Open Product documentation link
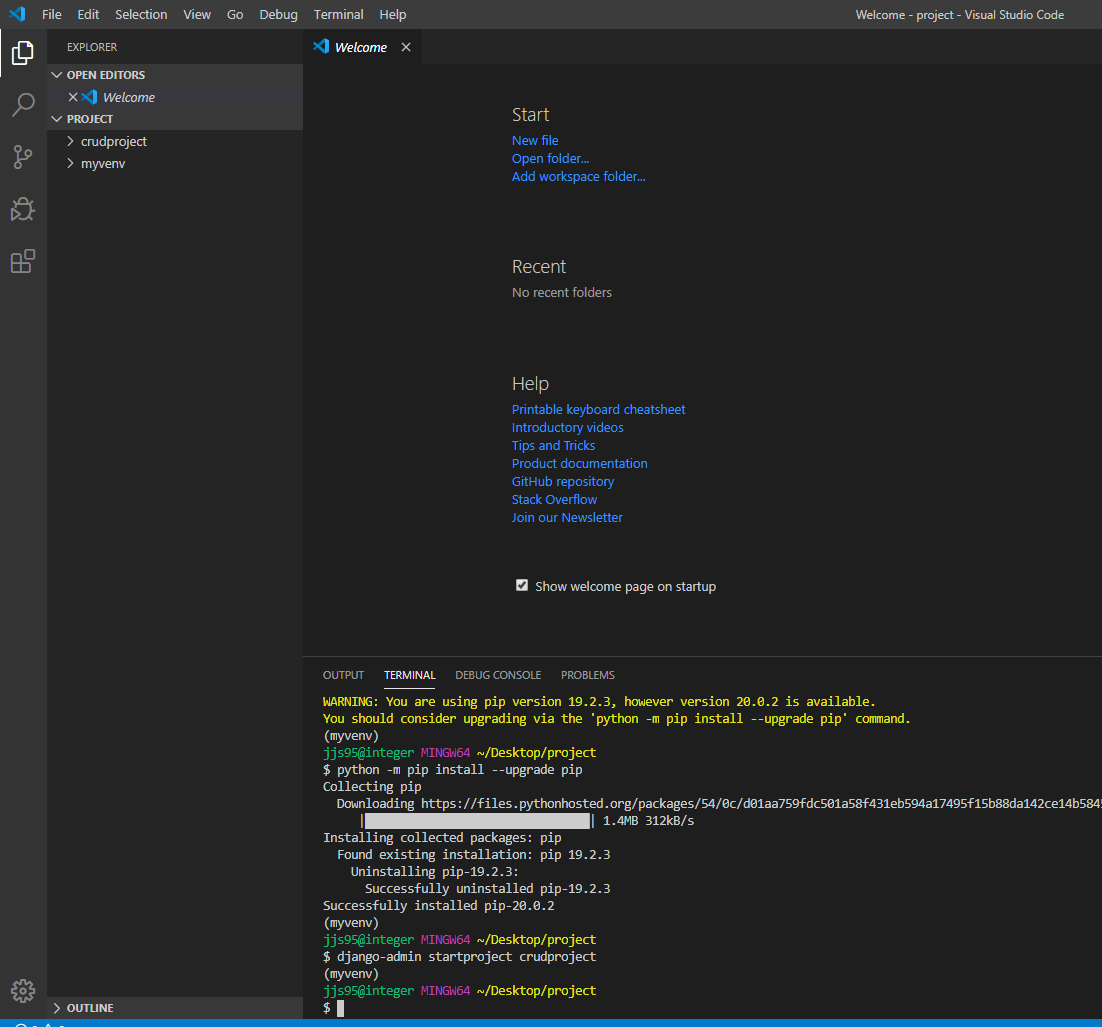The image size is (1102, 1027). [579, 463]
